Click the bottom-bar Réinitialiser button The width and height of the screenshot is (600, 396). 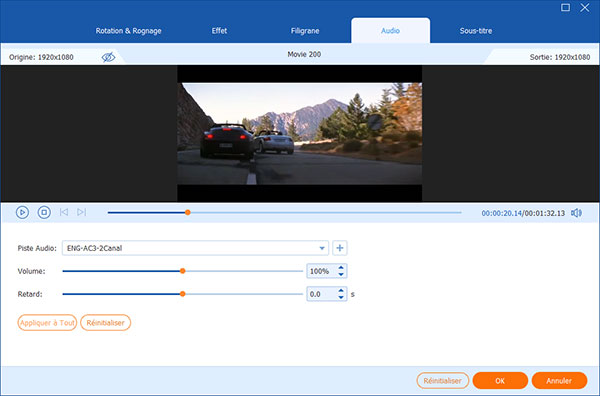tap(442, 381)
